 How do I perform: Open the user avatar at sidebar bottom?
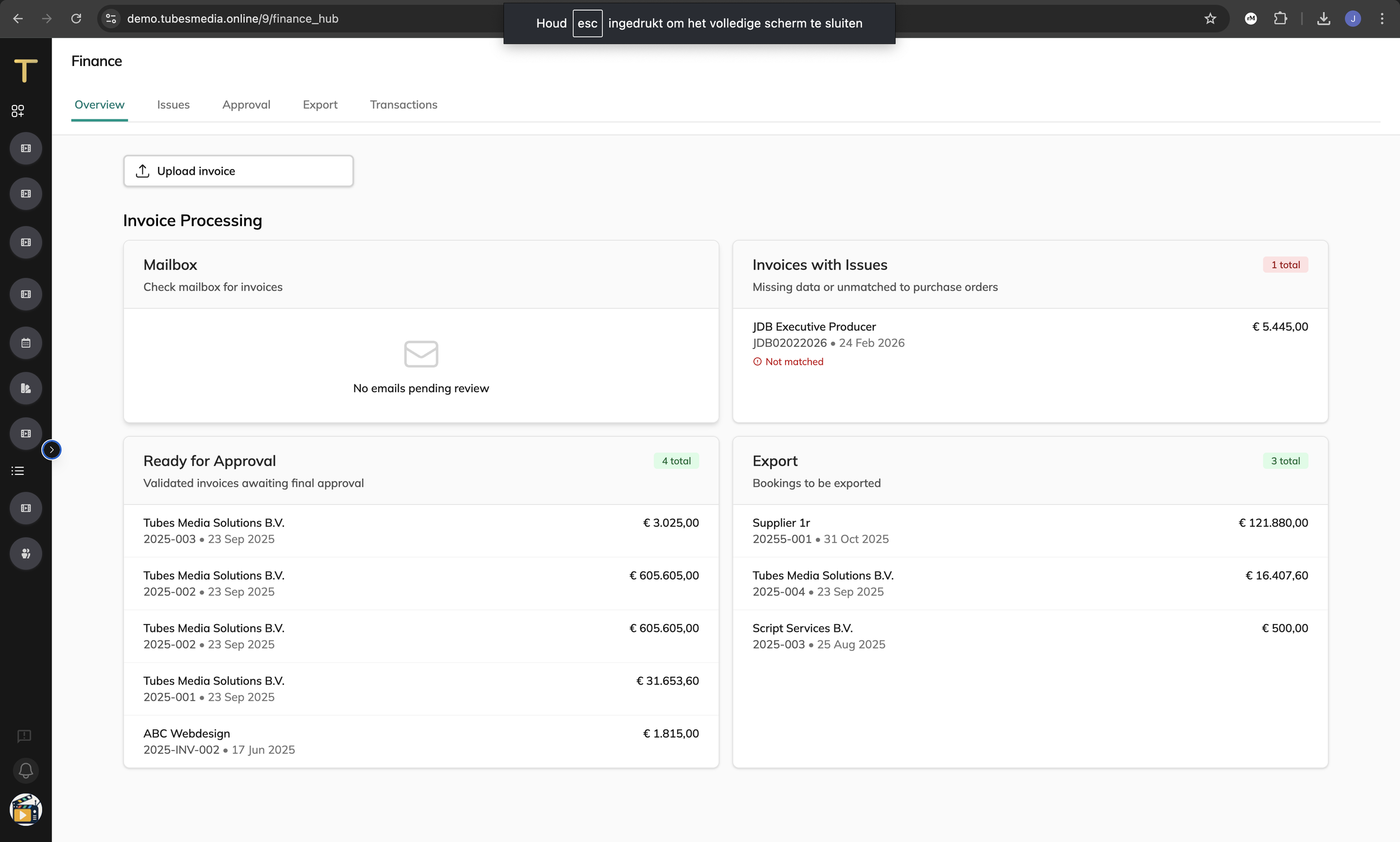pyautogui.click(x=26, y=809)
